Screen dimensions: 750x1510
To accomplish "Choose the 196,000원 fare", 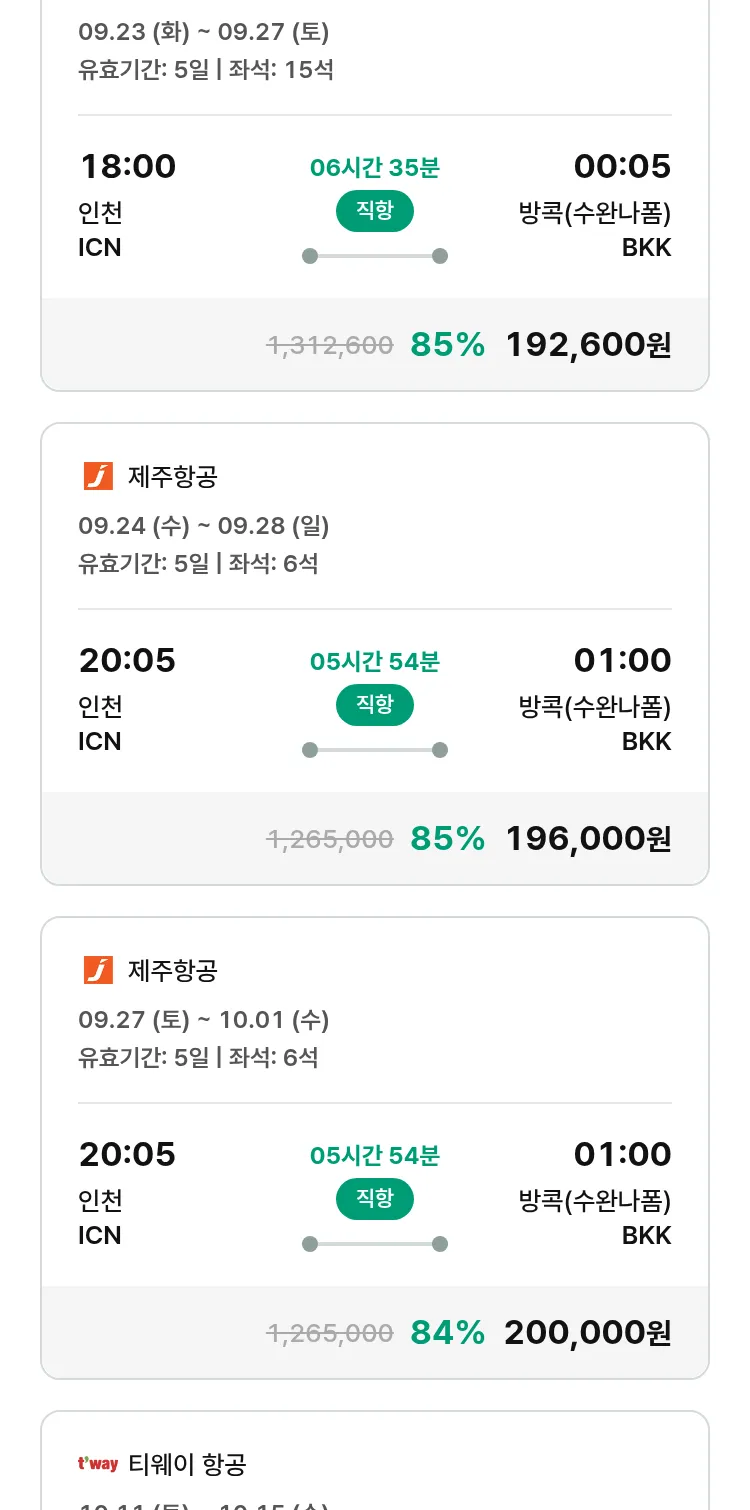I will pos(588,839).
